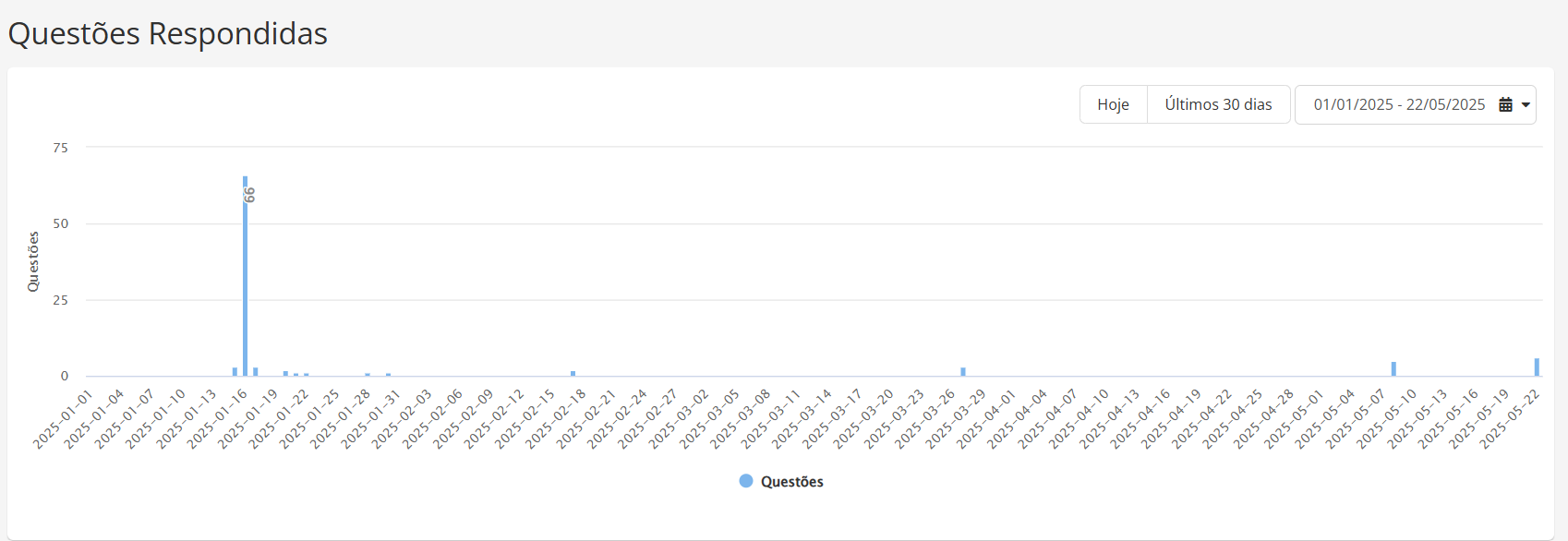Screen dimensions: 1568x541
Task: Expand the date range dropdown caret
Action: pos(1526,105)
